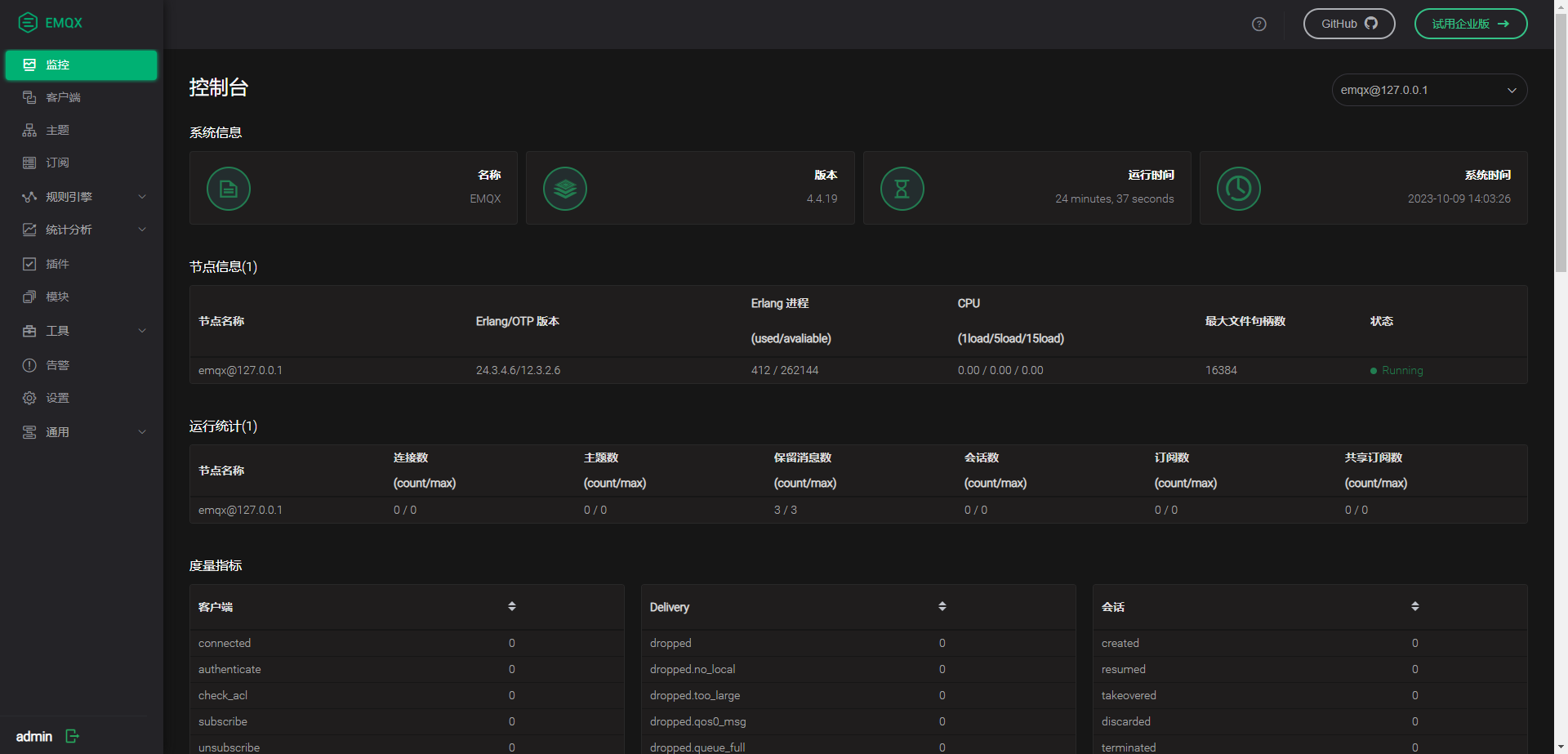
Task: Open the 客户端 menu item
Action: pyautogui.click(x=63, y=97)
